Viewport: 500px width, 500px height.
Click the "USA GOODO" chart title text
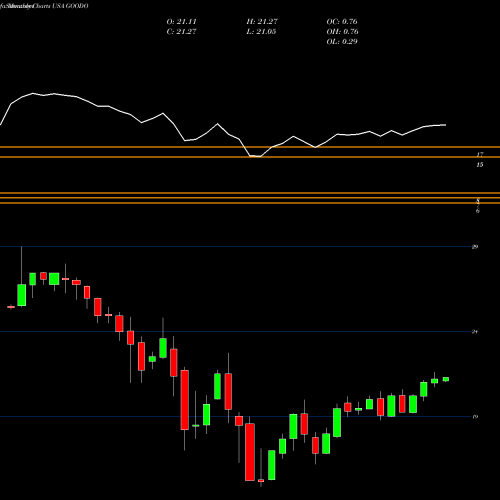[x=70, y=6]
